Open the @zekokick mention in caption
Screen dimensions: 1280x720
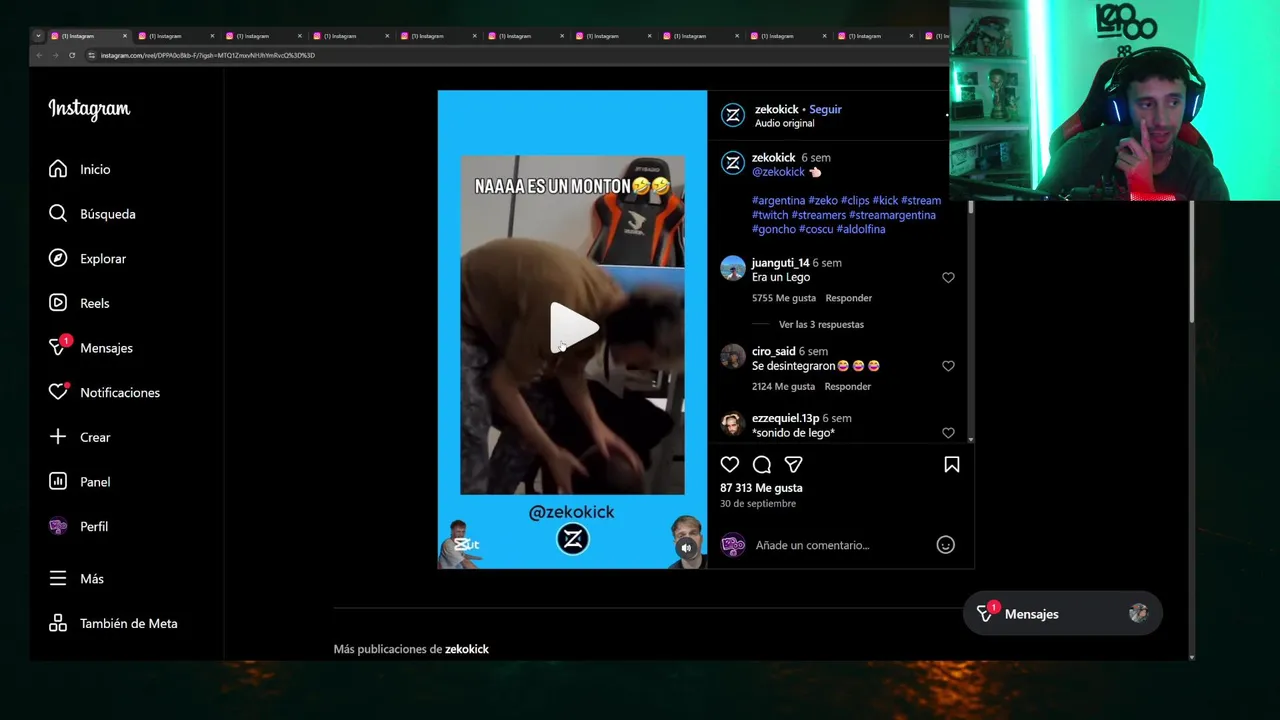(x=778, y=172)
